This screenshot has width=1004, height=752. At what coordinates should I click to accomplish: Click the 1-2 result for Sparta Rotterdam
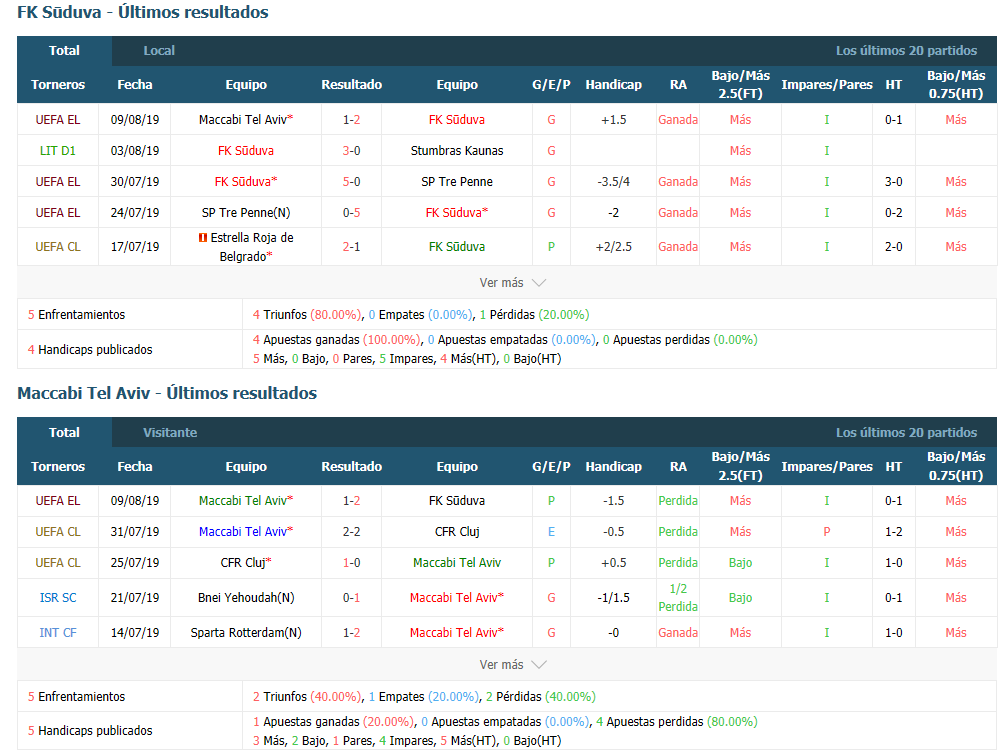tap(352, 633)
